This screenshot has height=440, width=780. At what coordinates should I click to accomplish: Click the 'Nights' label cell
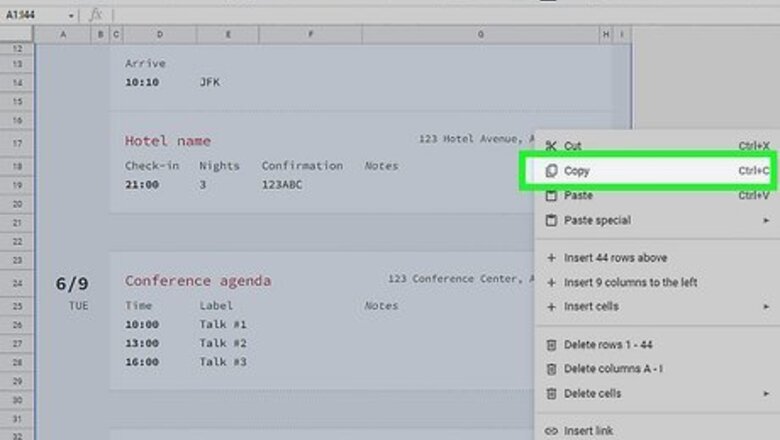(x=219, y=166)
